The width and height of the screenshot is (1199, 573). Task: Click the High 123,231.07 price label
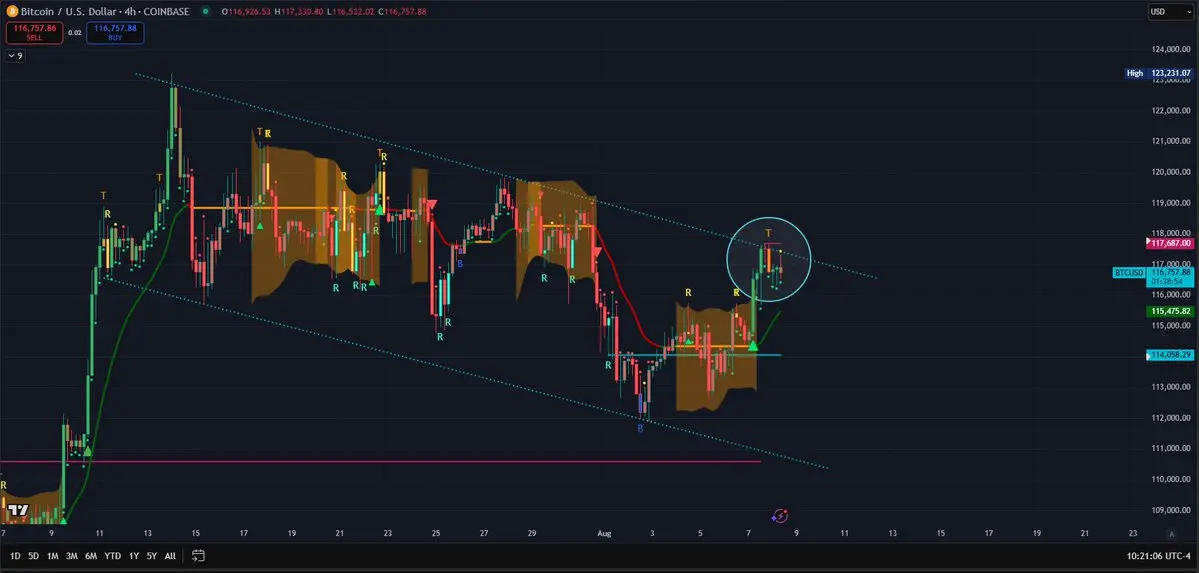(1158, 73)
